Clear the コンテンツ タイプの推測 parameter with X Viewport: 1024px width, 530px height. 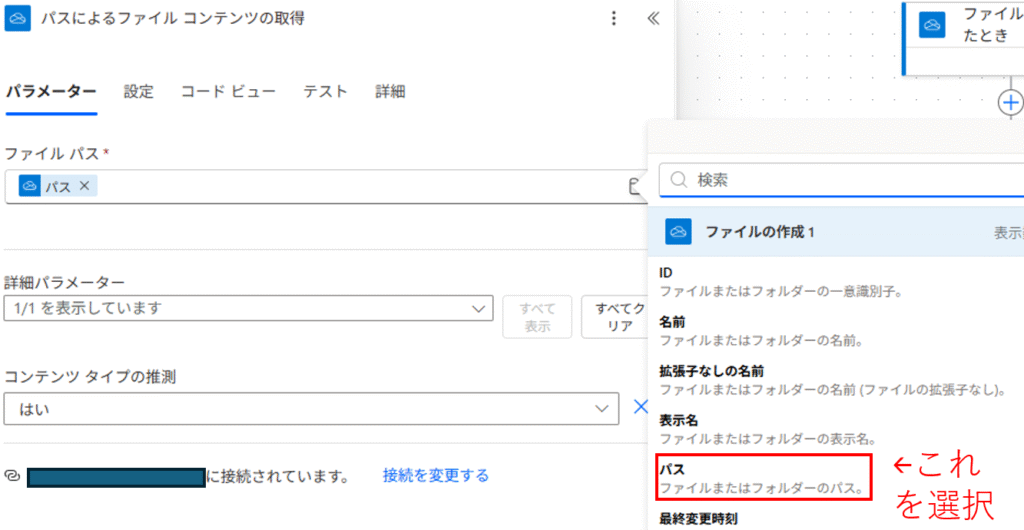[x=640, y=407]
